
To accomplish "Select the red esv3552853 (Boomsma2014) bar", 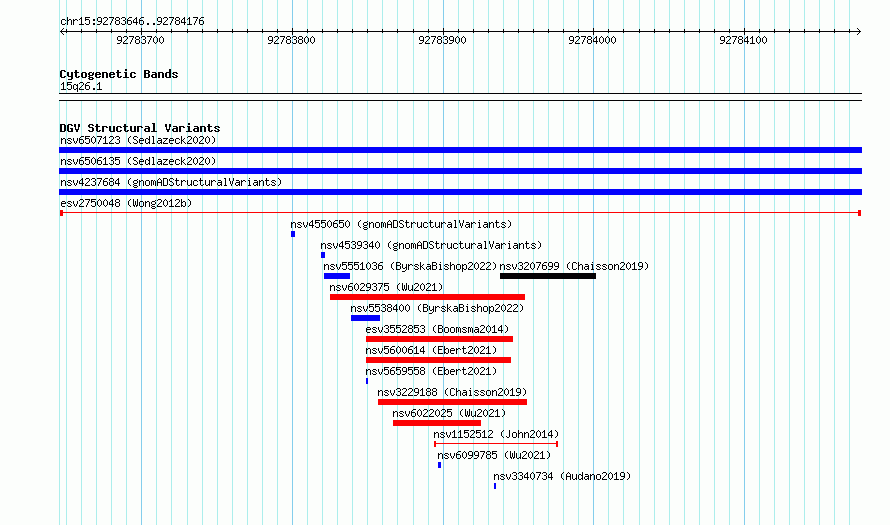I will (439, 339).
